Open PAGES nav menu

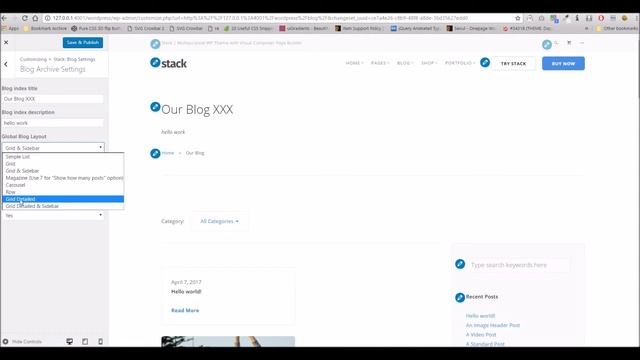380,63
